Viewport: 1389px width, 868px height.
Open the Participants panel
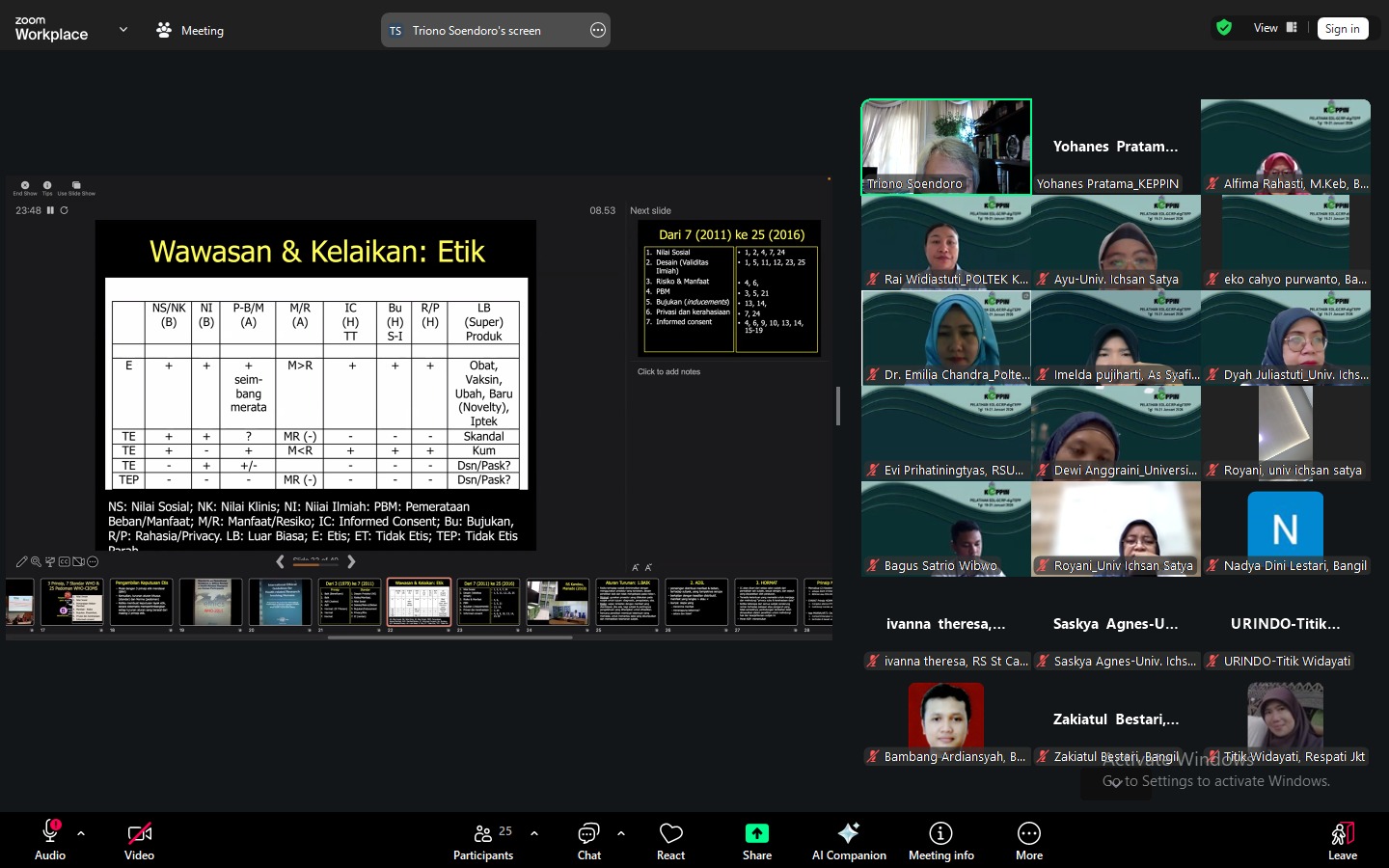click(x=483, y=840)
